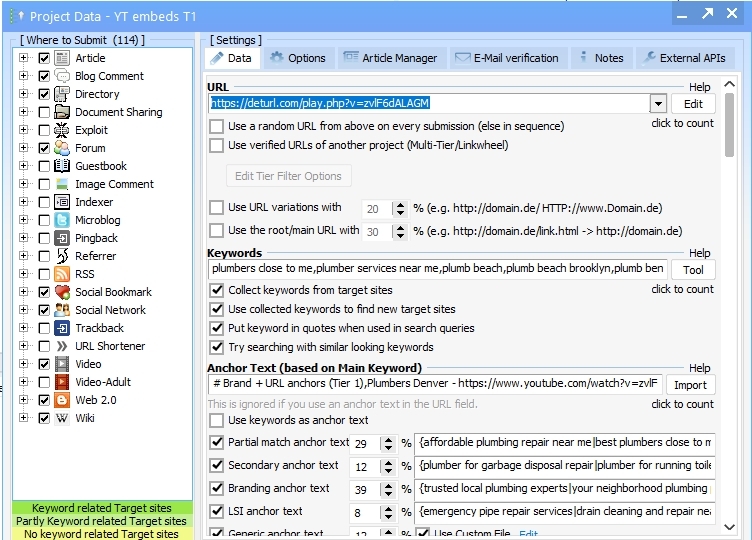Viewport: 752px width, 540px height.
Task: Click the Keywords input field
Action: [x=437, y=270]
